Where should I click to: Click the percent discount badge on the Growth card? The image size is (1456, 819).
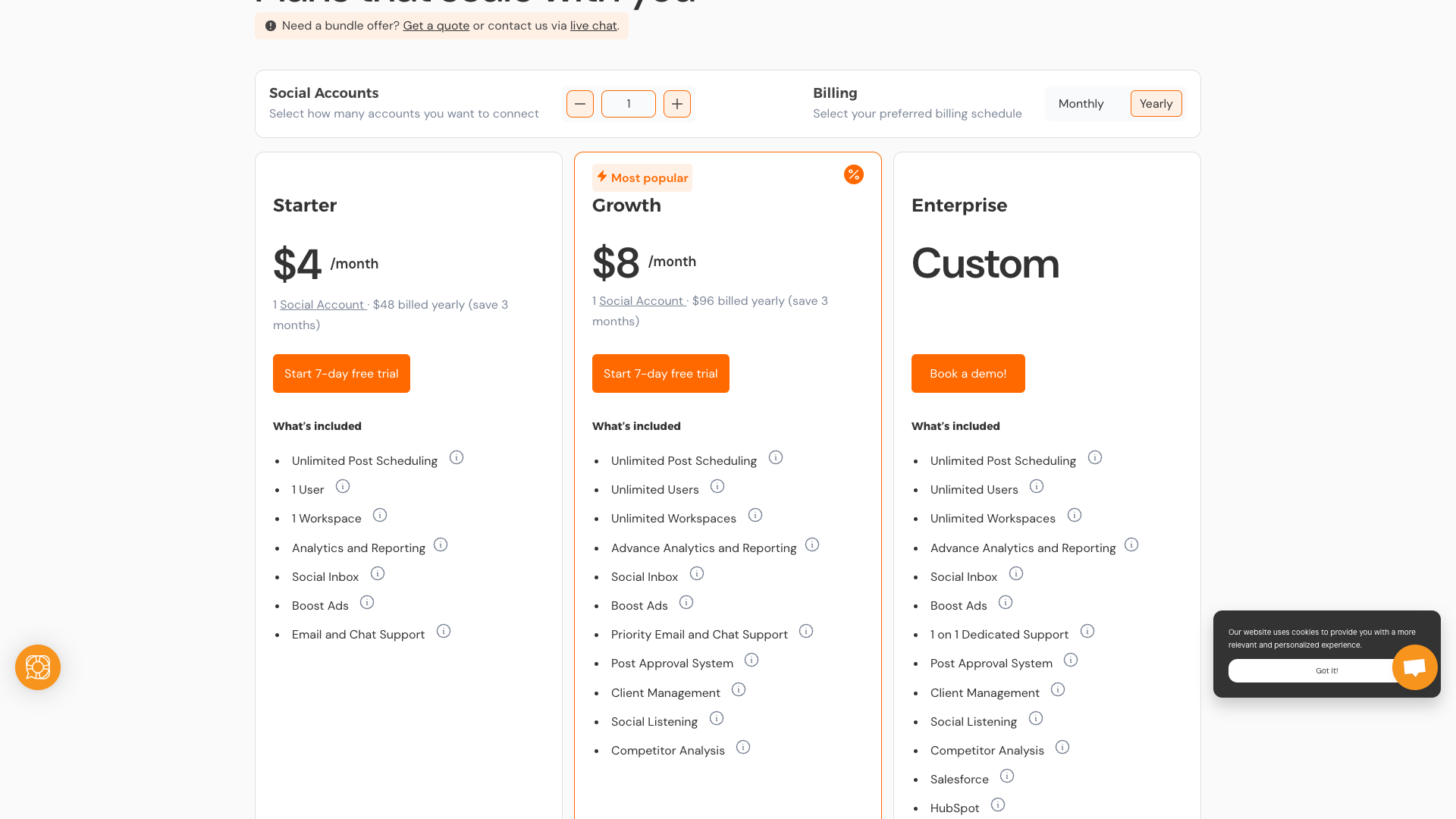854,174
